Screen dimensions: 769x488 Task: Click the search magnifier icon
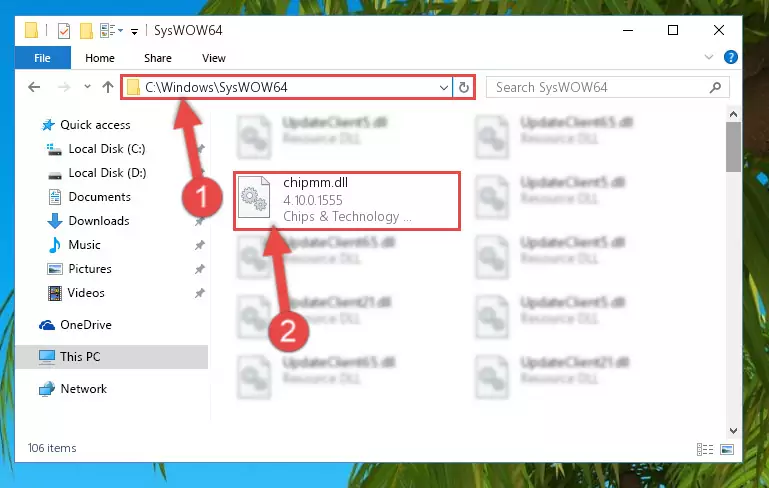click(716, 87)
